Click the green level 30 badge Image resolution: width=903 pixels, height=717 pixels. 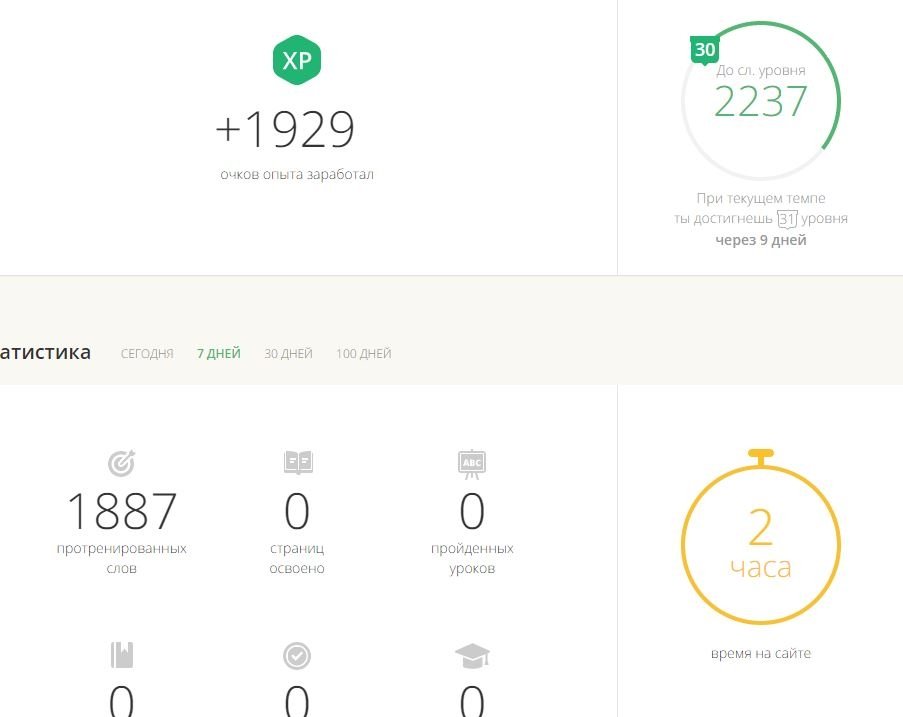[704, 50]
